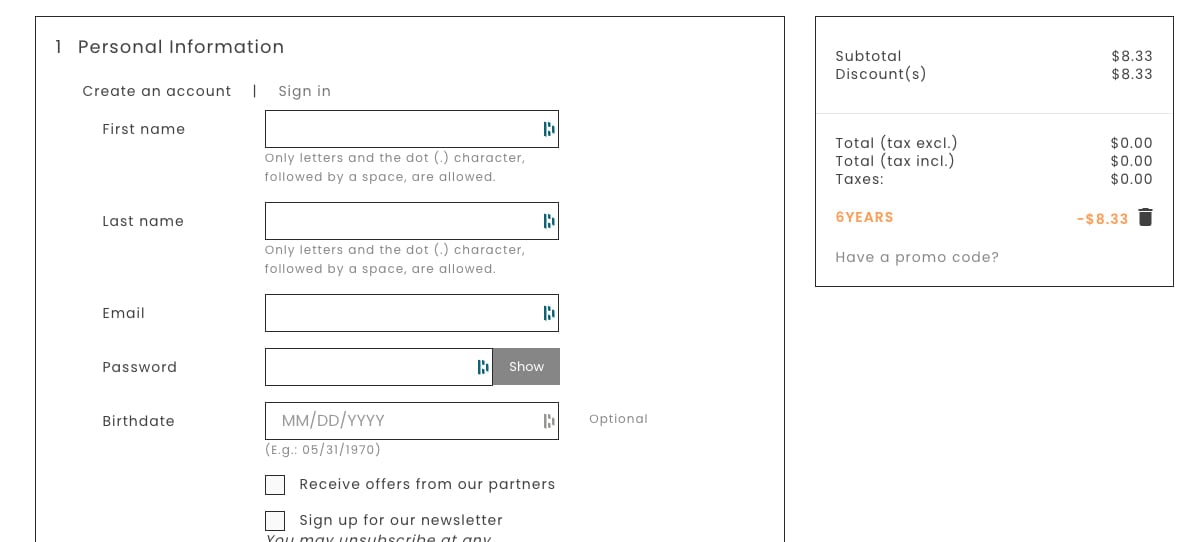Image resolution: width=1196 pixels, height=542 pixels.
Task: Click password manager icon in Last name field
Action: [x=548, y=221]
